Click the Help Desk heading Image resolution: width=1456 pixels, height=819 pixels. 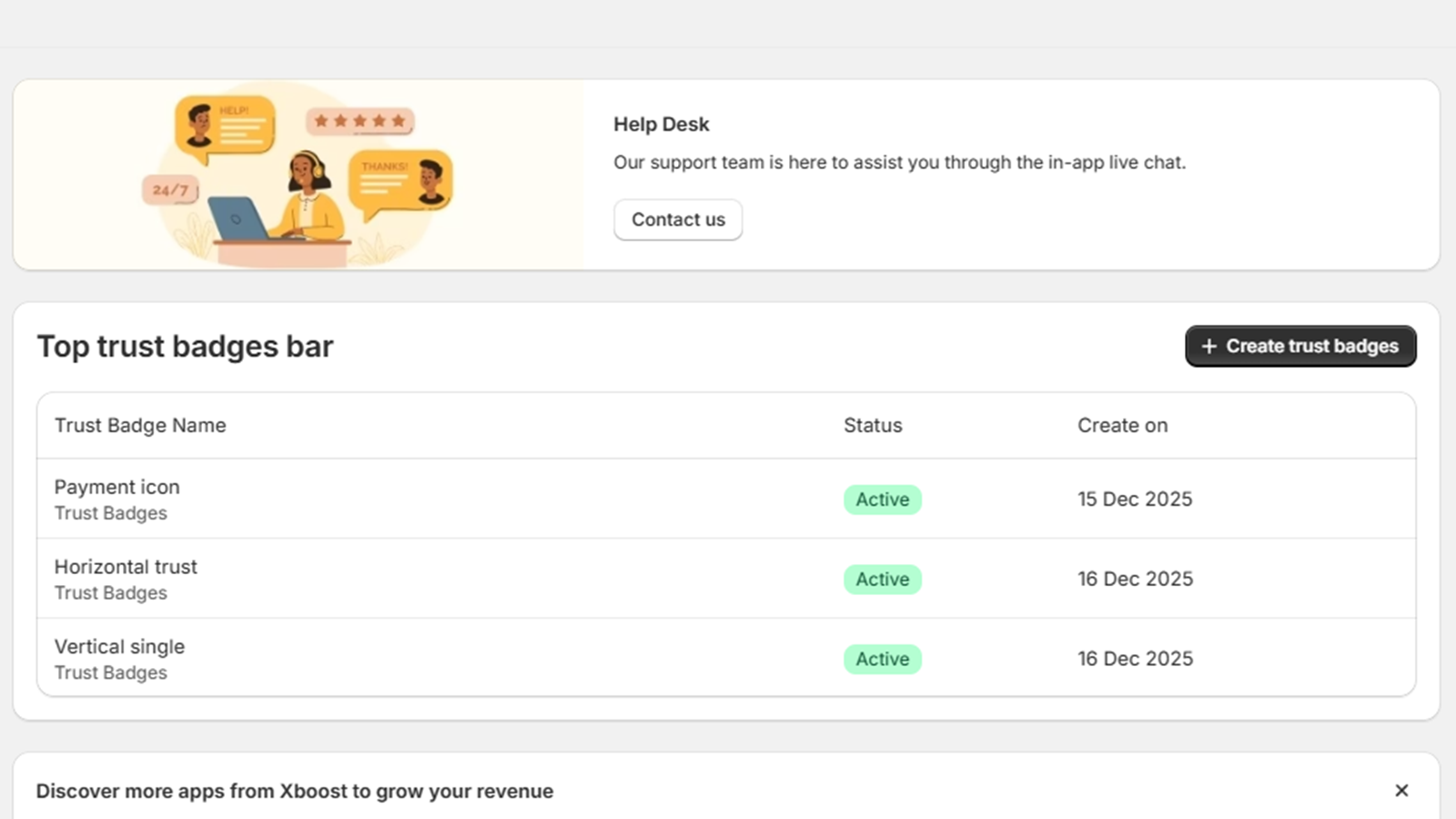point(661,125)
